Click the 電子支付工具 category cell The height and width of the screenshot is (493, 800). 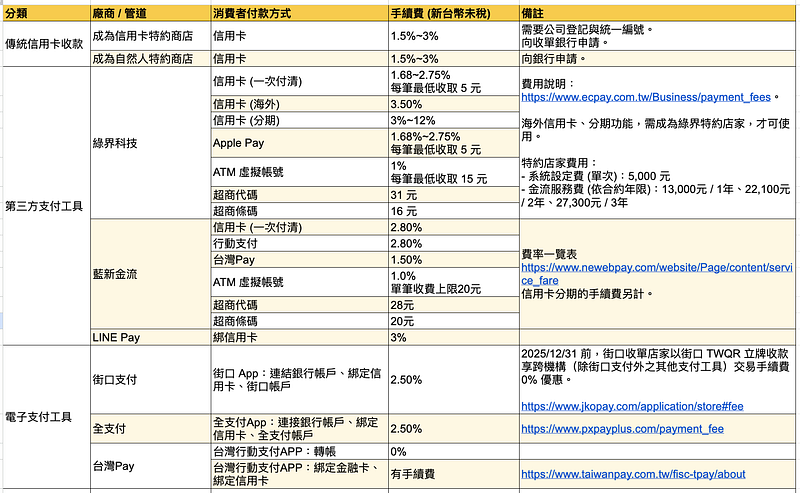[46, 417]
